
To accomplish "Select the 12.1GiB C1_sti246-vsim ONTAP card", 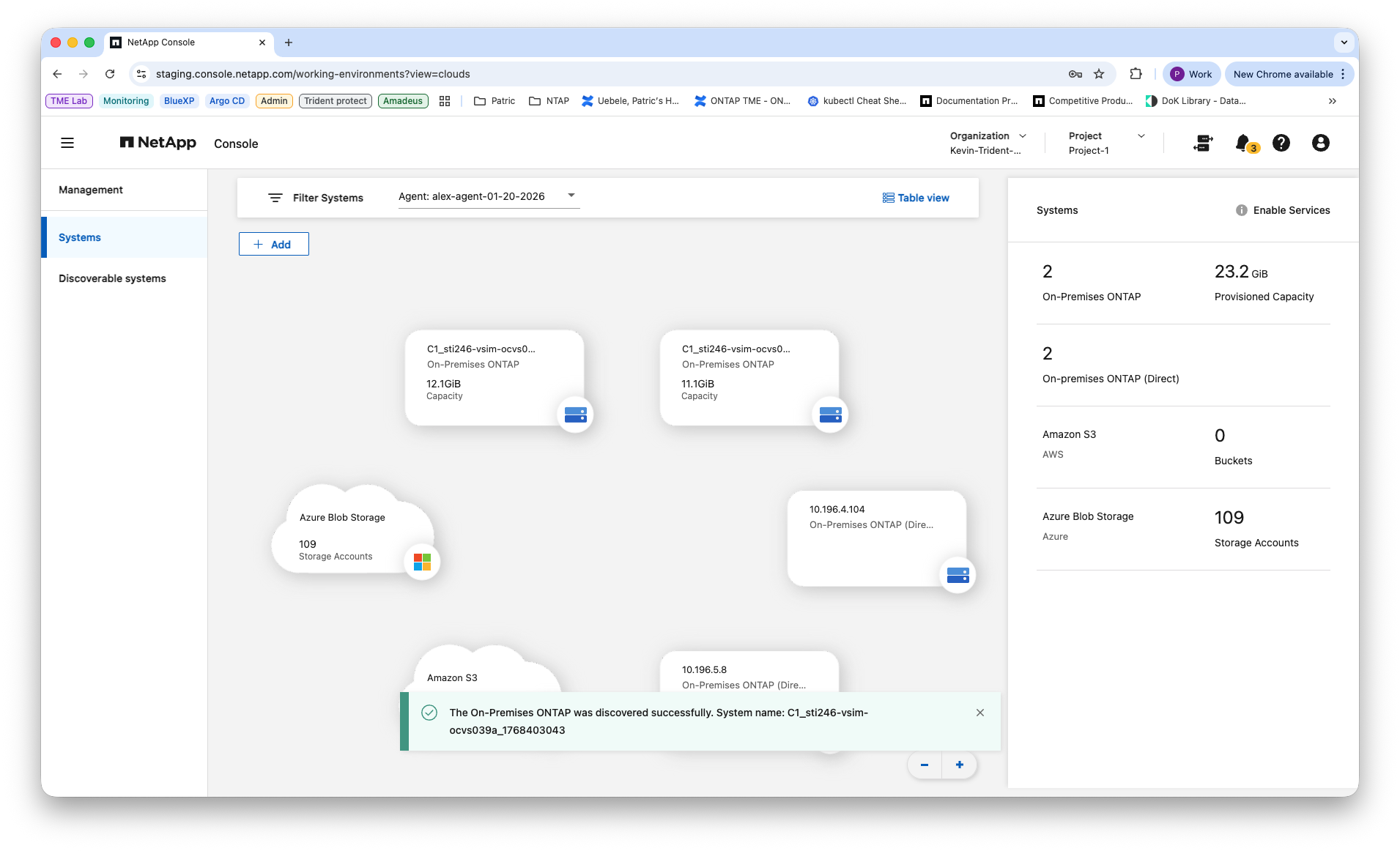I will coord(495,377).
